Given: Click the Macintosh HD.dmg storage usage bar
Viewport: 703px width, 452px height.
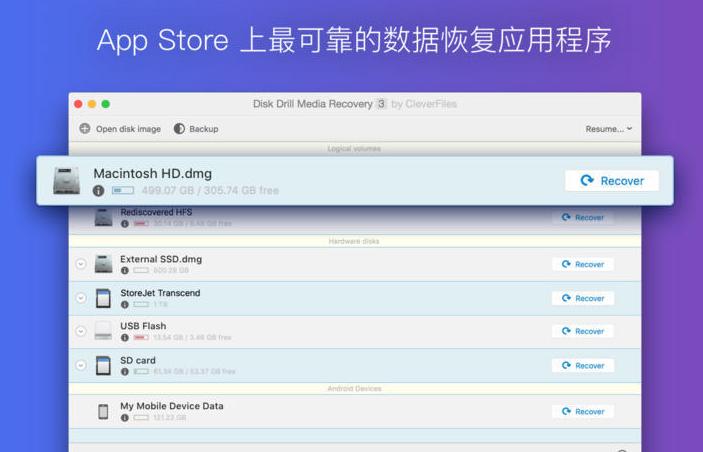Looking at the screenshot, I should pyautogui.click(x=123, y=190).
